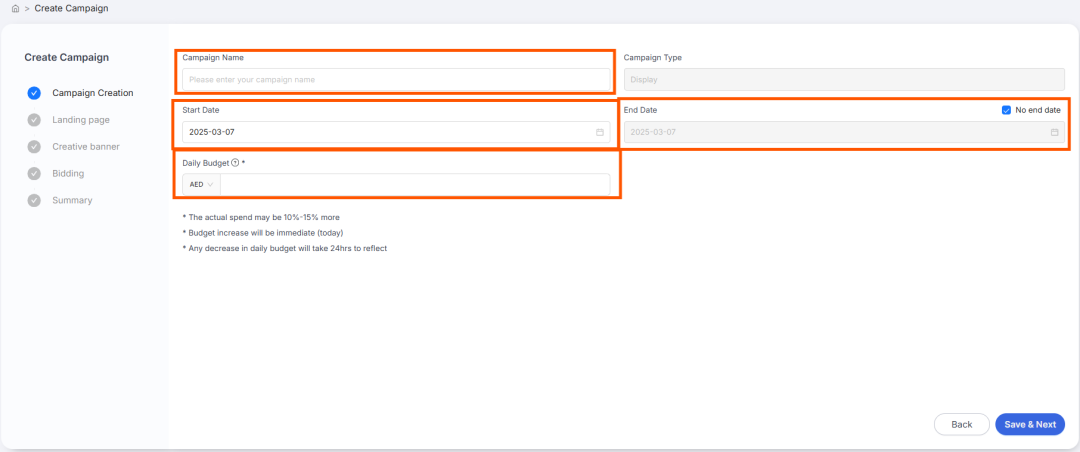Open the Summary step
This screenshot has height=452, width=1080.
pos(72,201)
